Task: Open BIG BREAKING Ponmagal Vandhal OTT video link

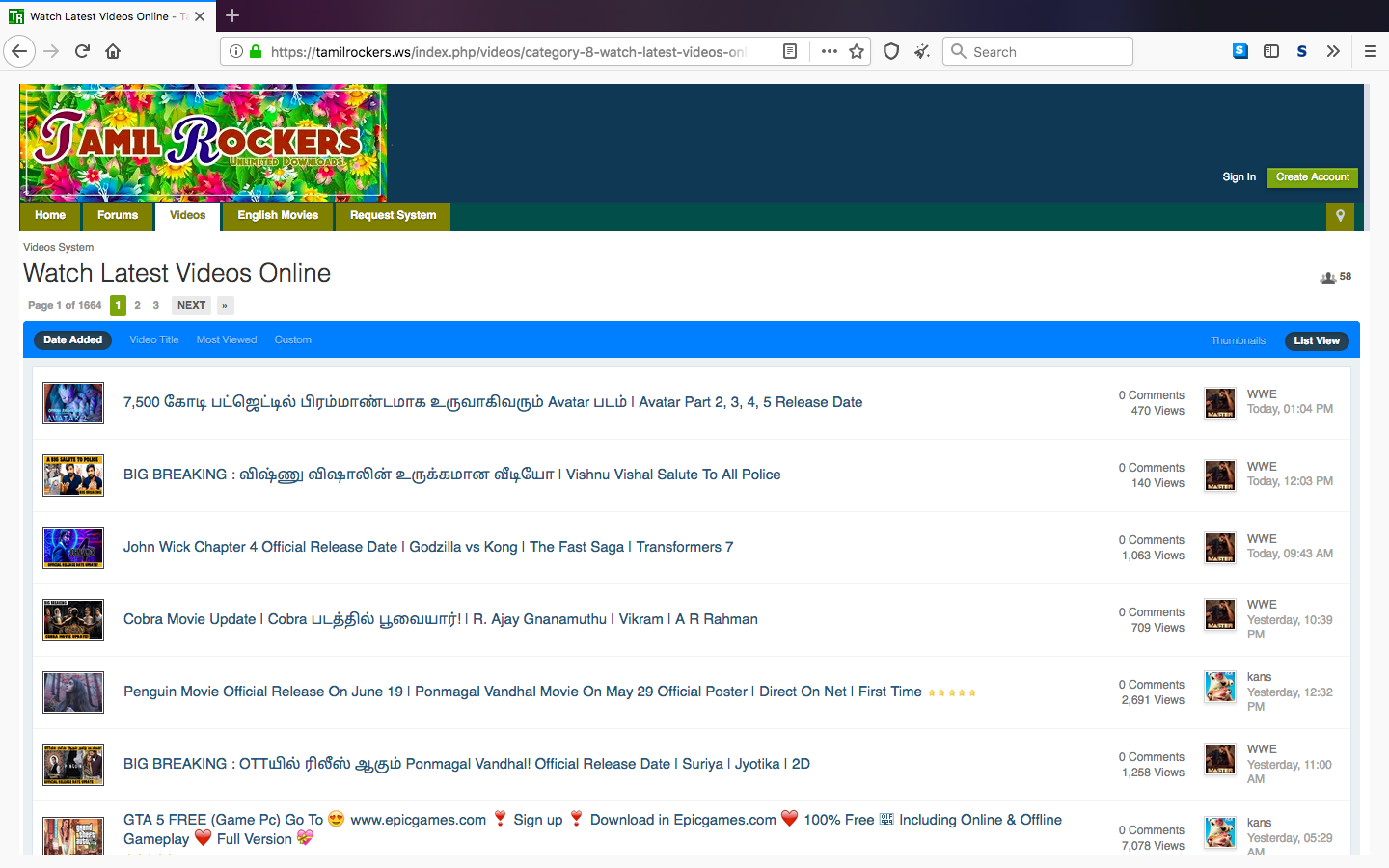Action: [x=466, y=764]
